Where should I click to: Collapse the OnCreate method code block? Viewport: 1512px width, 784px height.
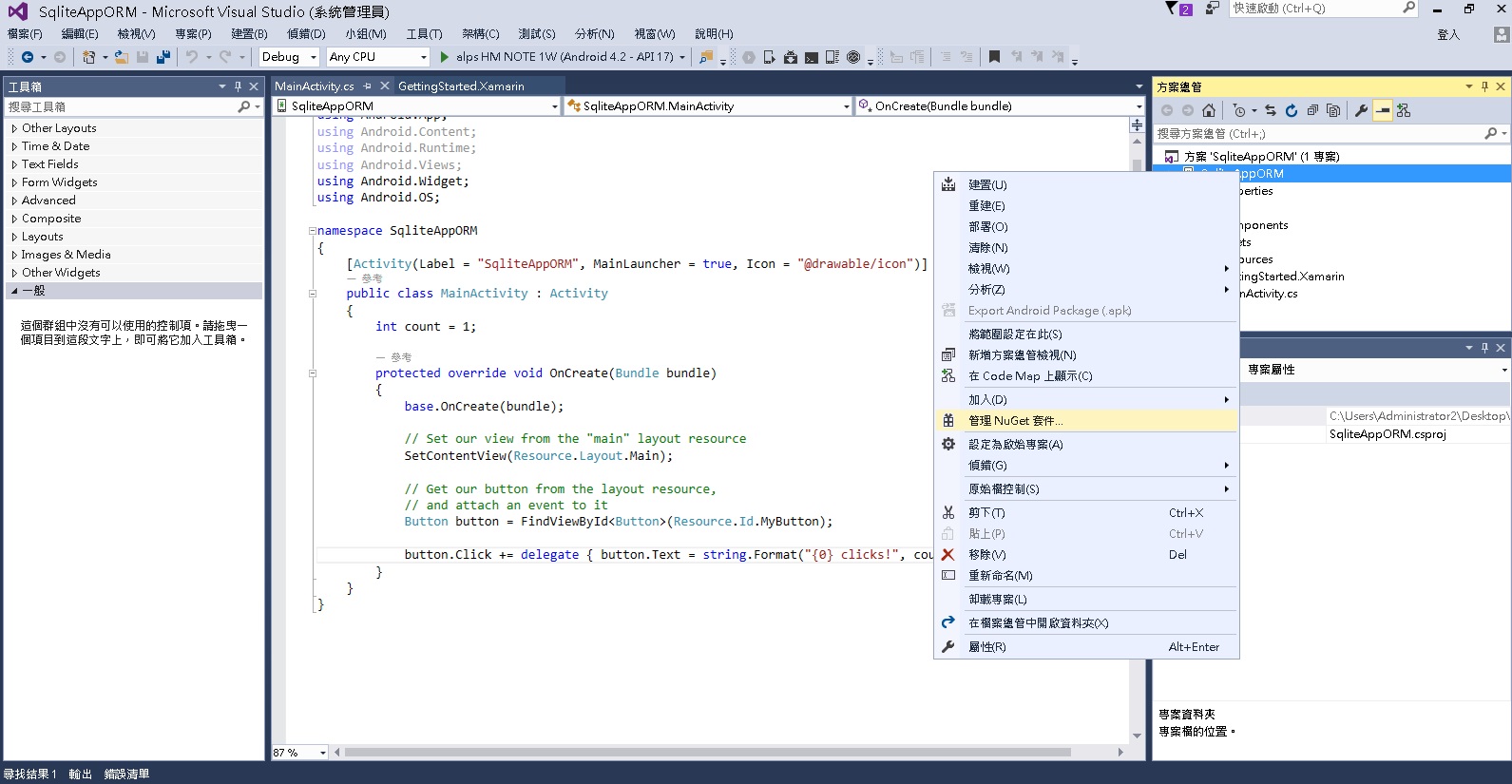click(x=312, y=373)
